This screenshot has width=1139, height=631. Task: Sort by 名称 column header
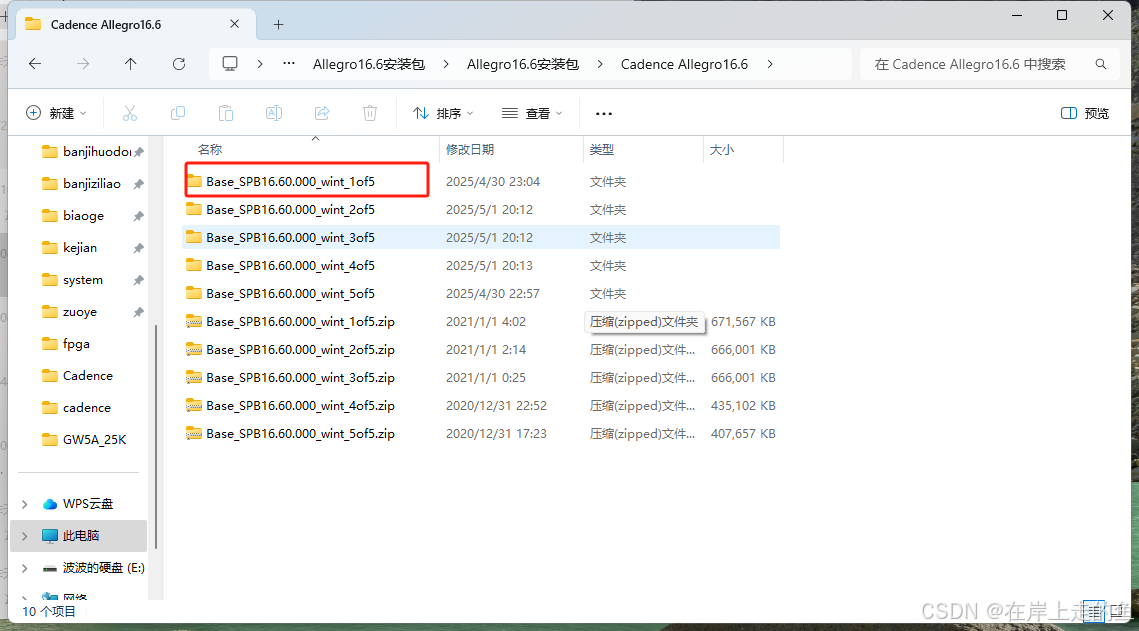click(x=210, y=150)
